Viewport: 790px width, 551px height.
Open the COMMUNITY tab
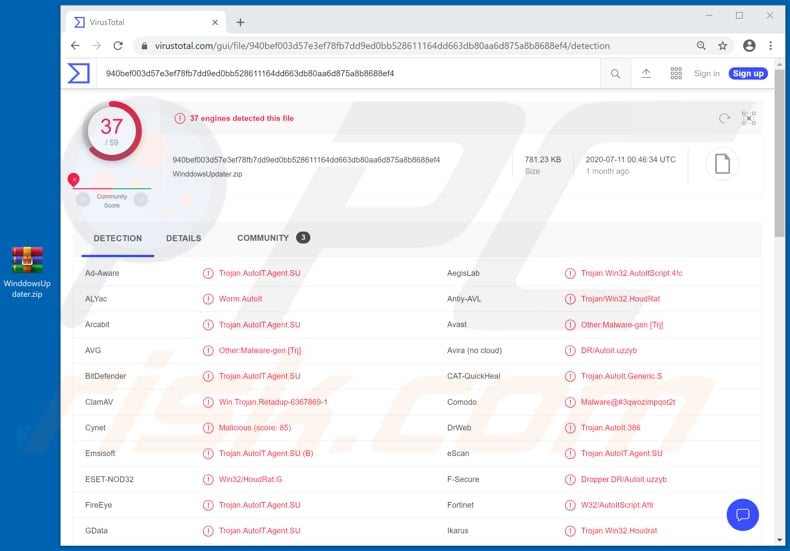coord(263,238)
